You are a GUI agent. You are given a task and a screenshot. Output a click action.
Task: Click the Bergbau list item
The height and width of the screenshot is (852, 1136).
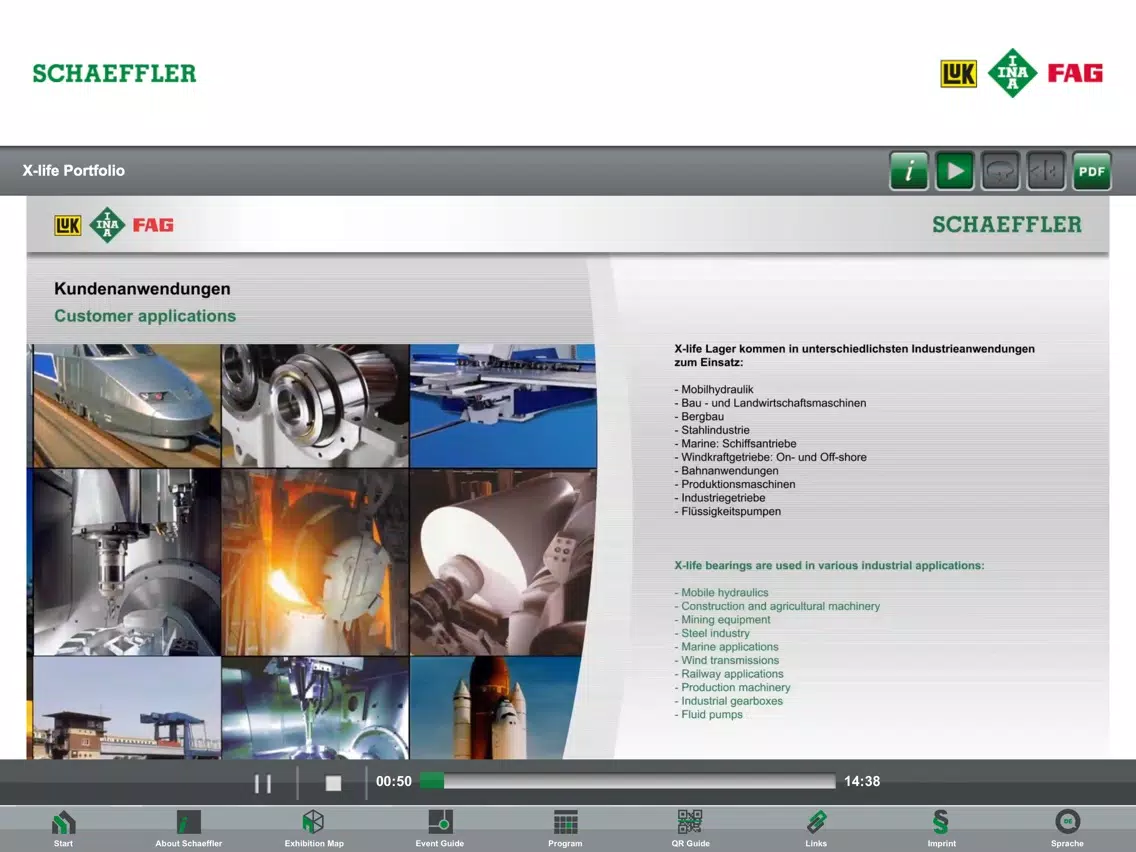coord(699,417)
